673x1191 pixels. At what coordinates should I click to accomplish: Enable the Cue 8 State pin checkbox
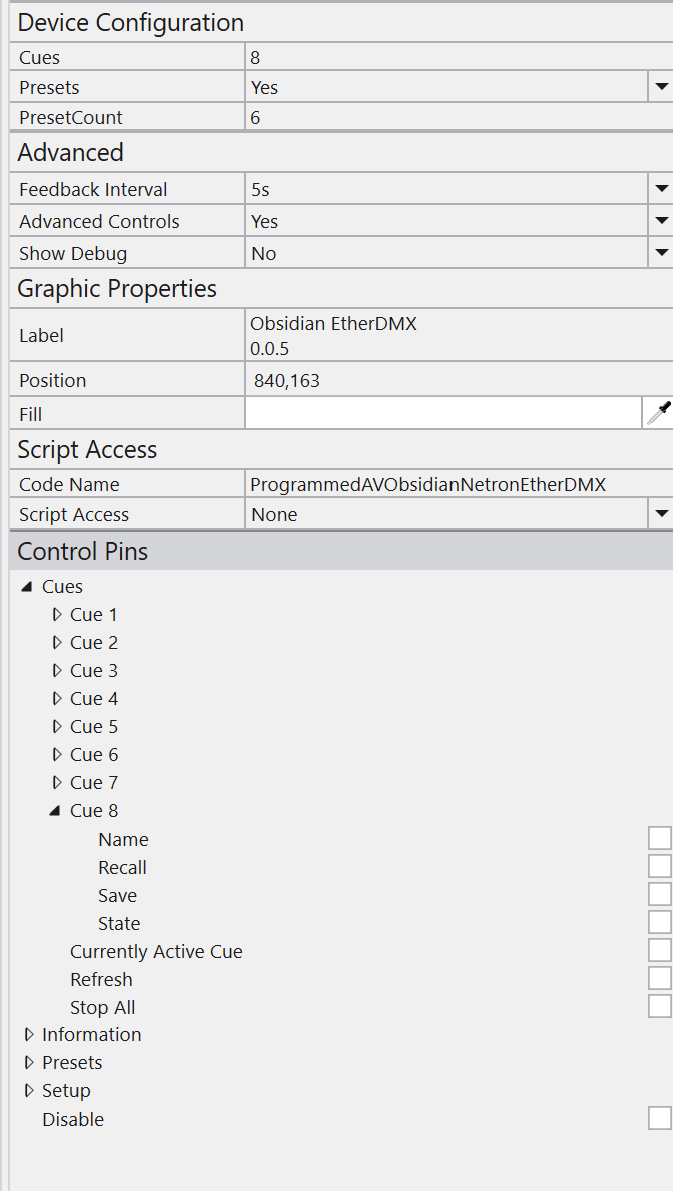(660, 922)
